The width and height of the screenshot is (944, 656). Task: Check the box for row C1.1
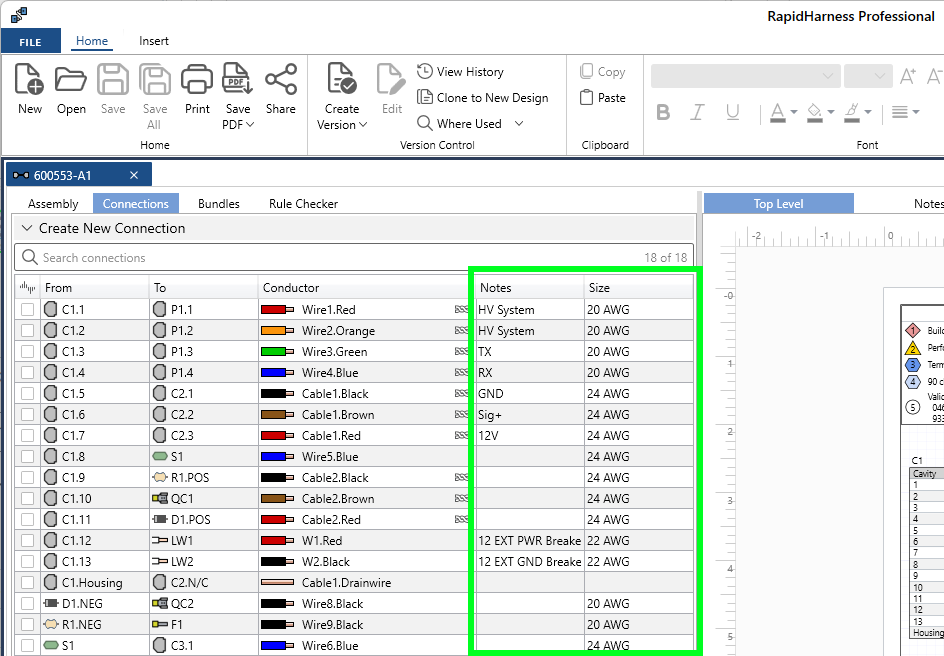coord(27,309)
